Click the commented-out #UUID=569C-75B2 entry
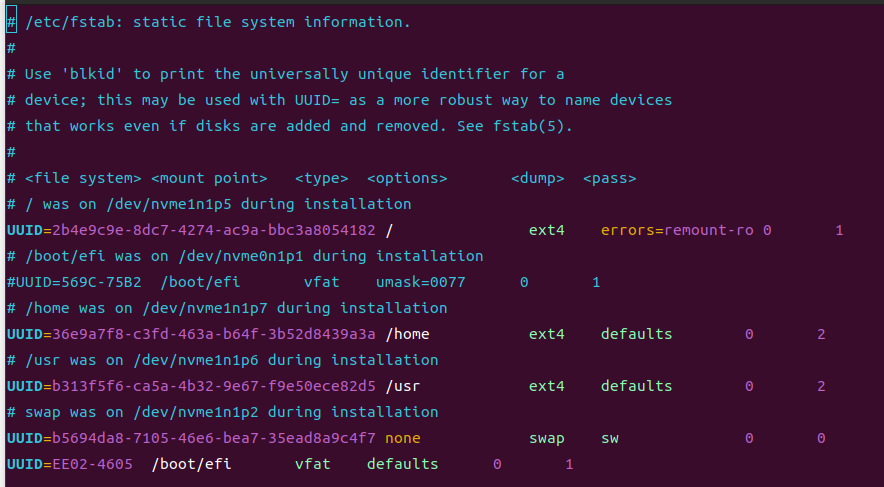Image resolution: width=884 pixels, height=487 pixels. (74, 282)
